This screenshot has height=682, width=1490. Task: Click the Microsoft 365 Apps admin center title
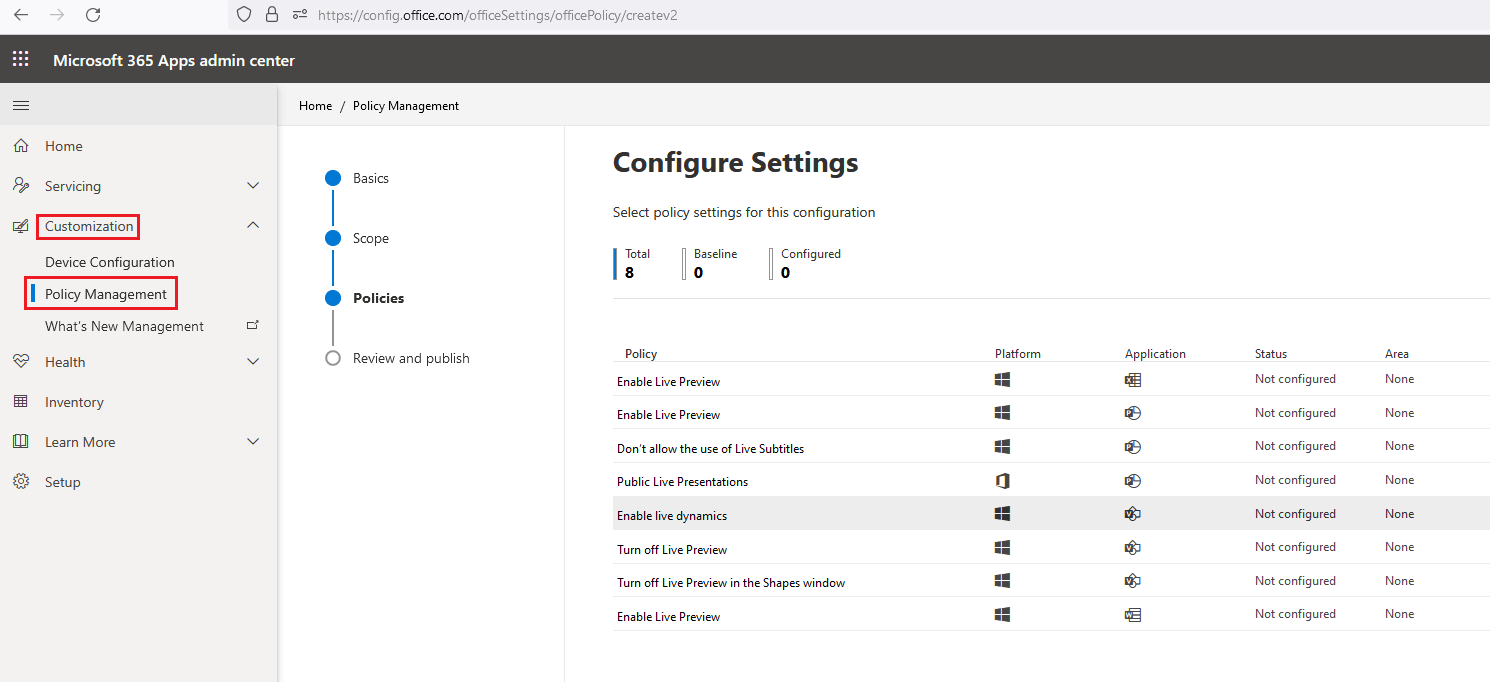click(x=174, y=60)
